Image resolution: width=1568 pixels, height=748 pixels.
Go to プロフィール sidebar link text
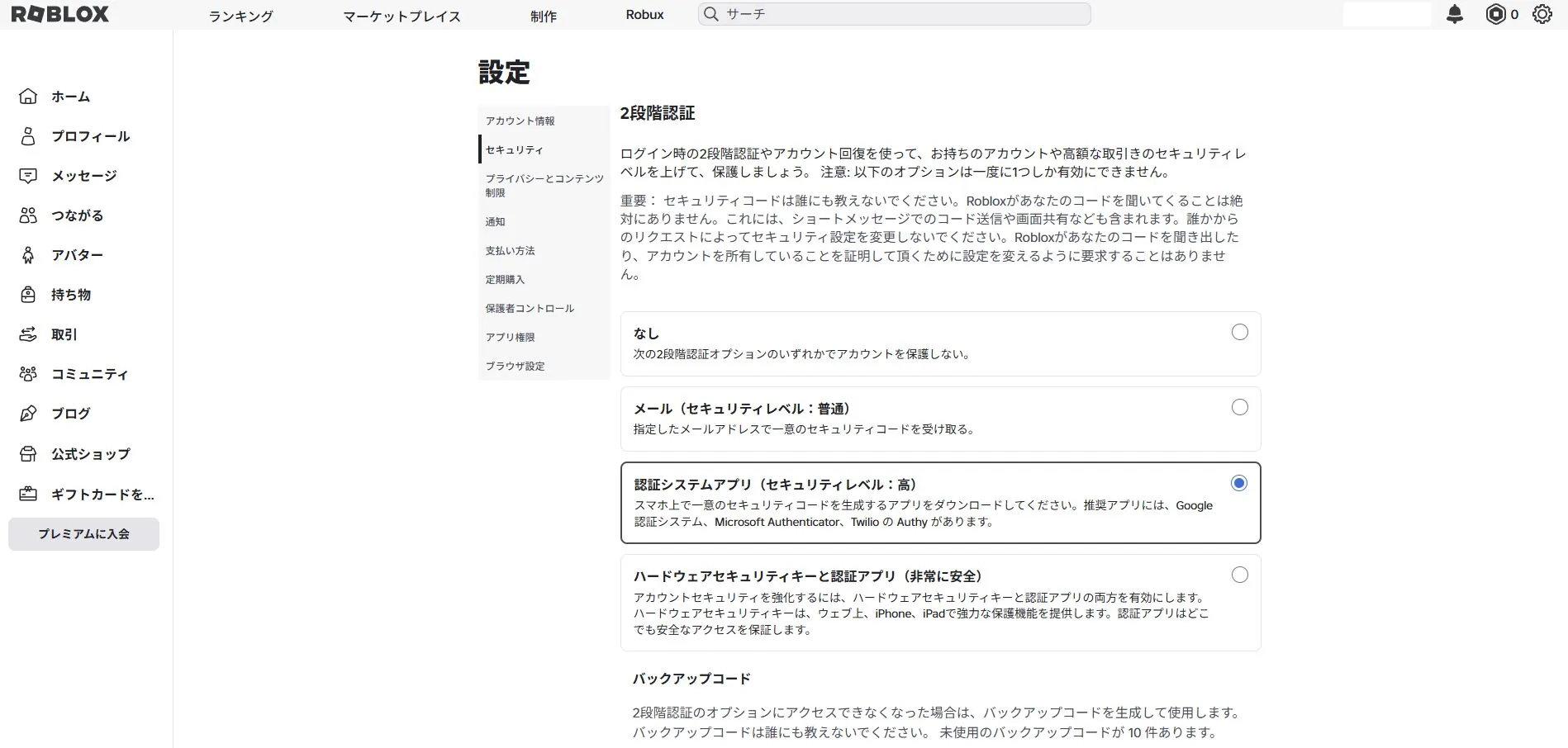pyautogui.click(x=90, y=136)
